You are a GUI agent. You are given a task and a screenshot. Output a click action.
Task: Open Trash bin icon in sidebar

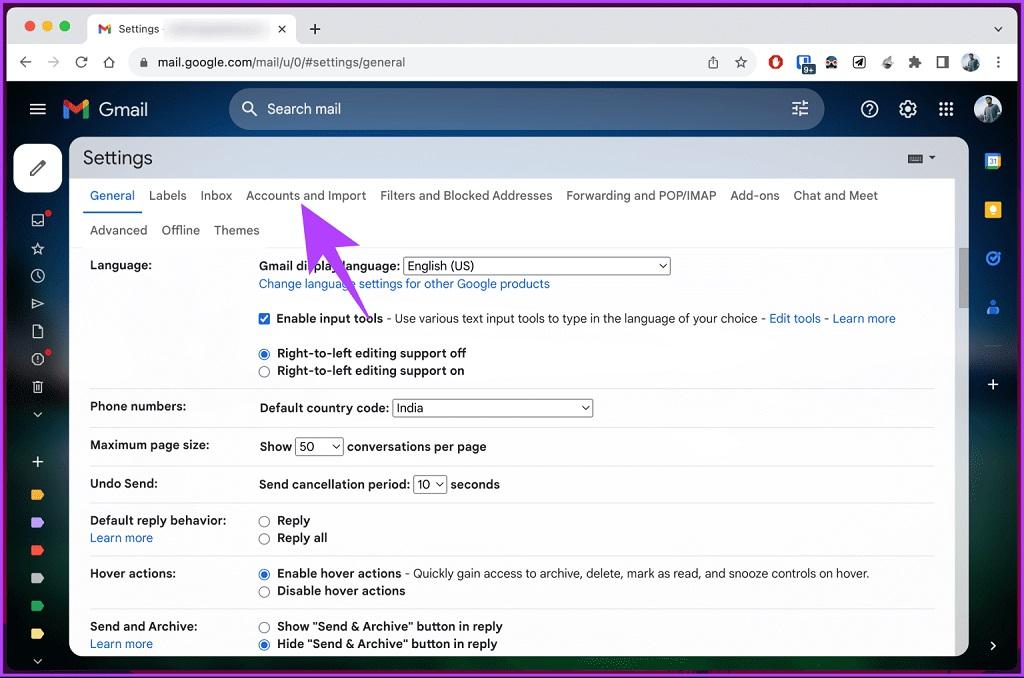(x=38, y=387)
